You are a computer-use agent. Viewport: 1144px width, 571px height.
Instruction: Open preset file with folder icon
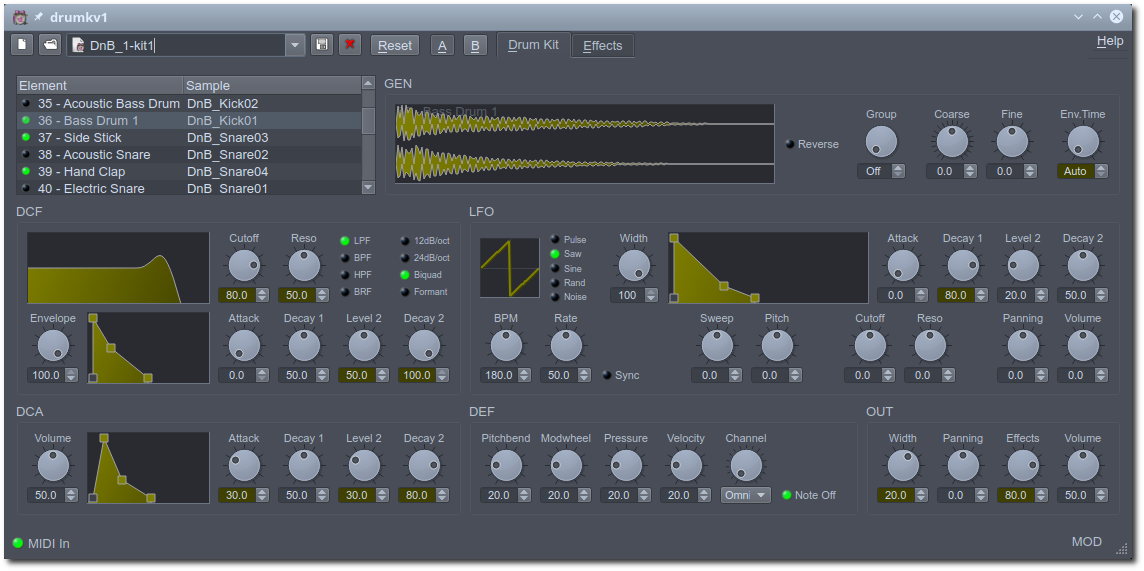(50, 45)
